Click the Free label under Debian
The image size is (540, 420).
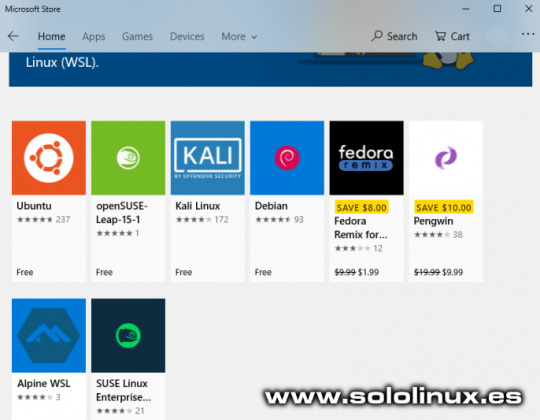click(x=263, y=272)
